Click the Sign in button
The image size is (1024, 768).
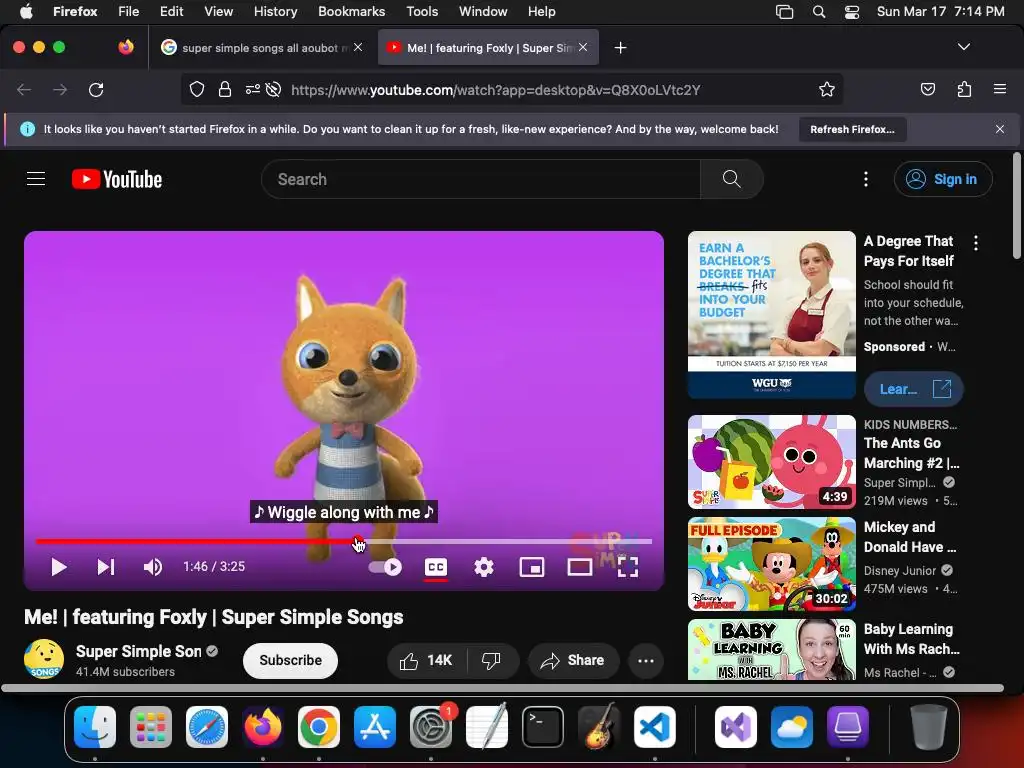click(x=943, y=179)
